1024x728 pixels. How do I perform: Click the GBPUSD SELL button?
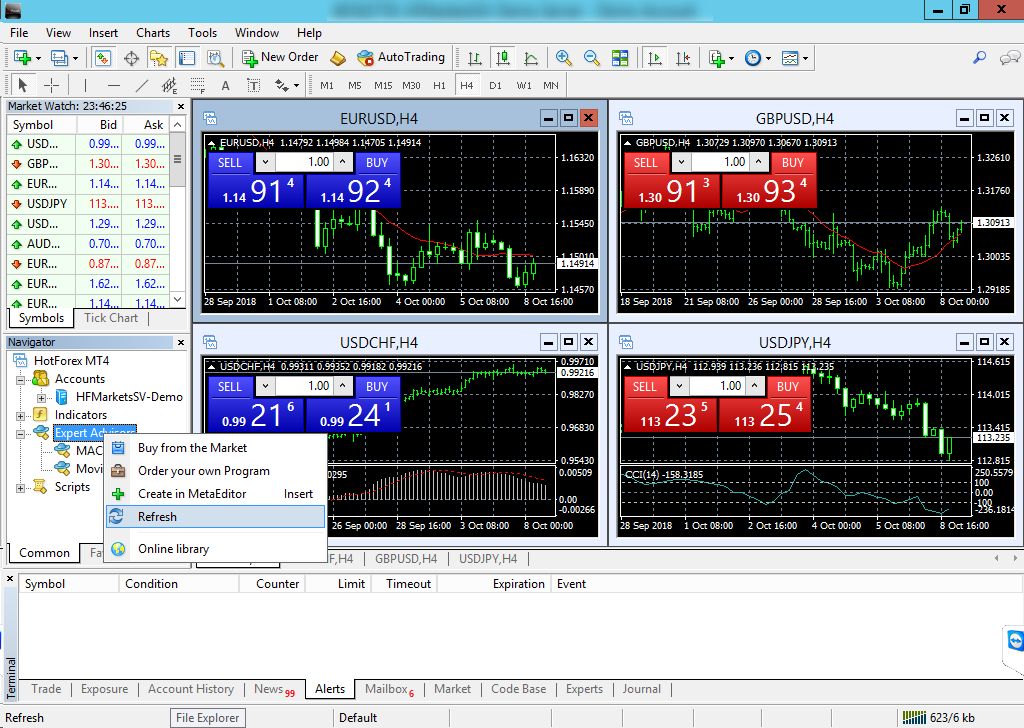pyautogui.click(x=646, y=162)
